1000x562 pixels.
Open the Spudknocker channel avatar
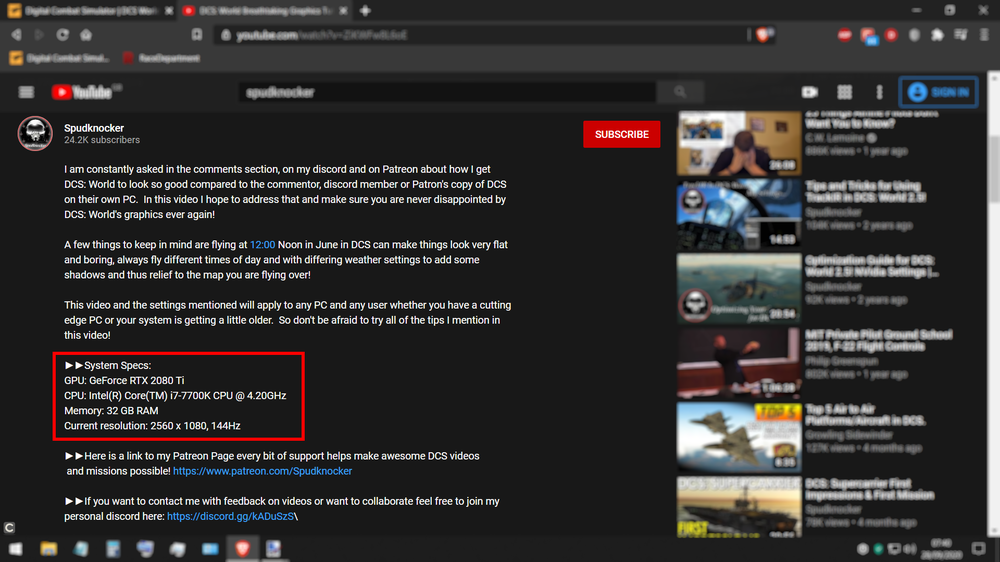pos(35,133)
